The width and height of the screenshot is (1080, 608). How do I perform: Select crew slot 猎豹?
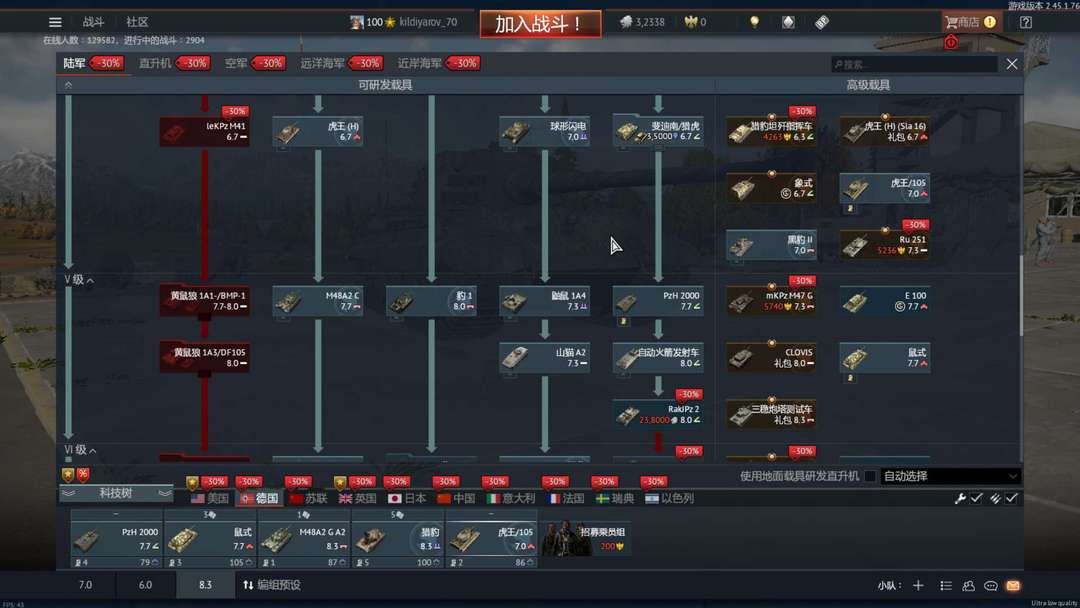(397, 539)
